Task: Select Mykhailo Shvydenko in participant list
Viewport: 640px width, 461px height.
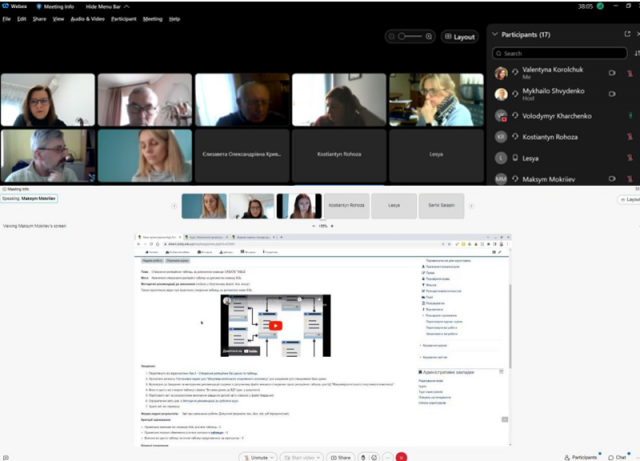Action: pos(563,94)
